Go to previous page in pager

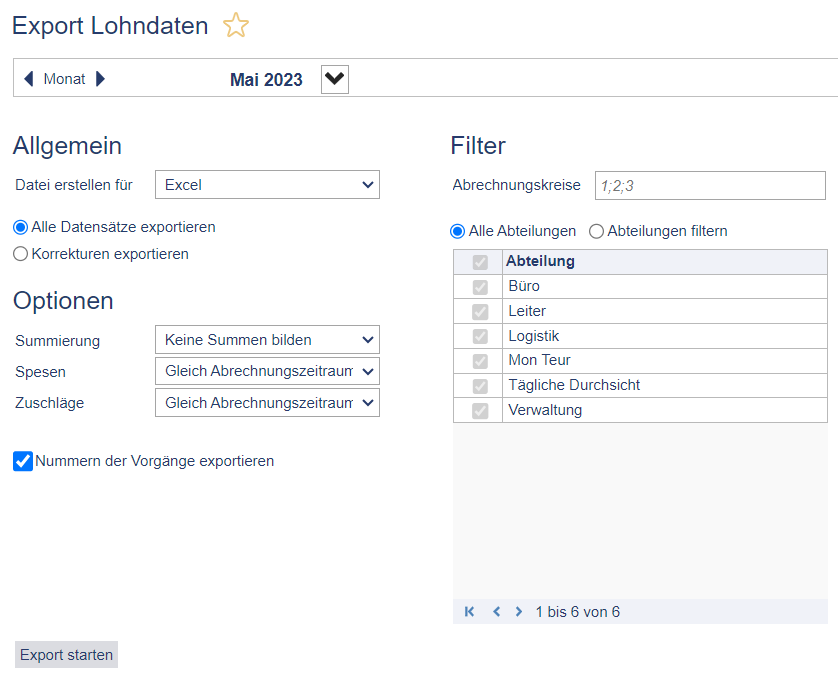496,612
